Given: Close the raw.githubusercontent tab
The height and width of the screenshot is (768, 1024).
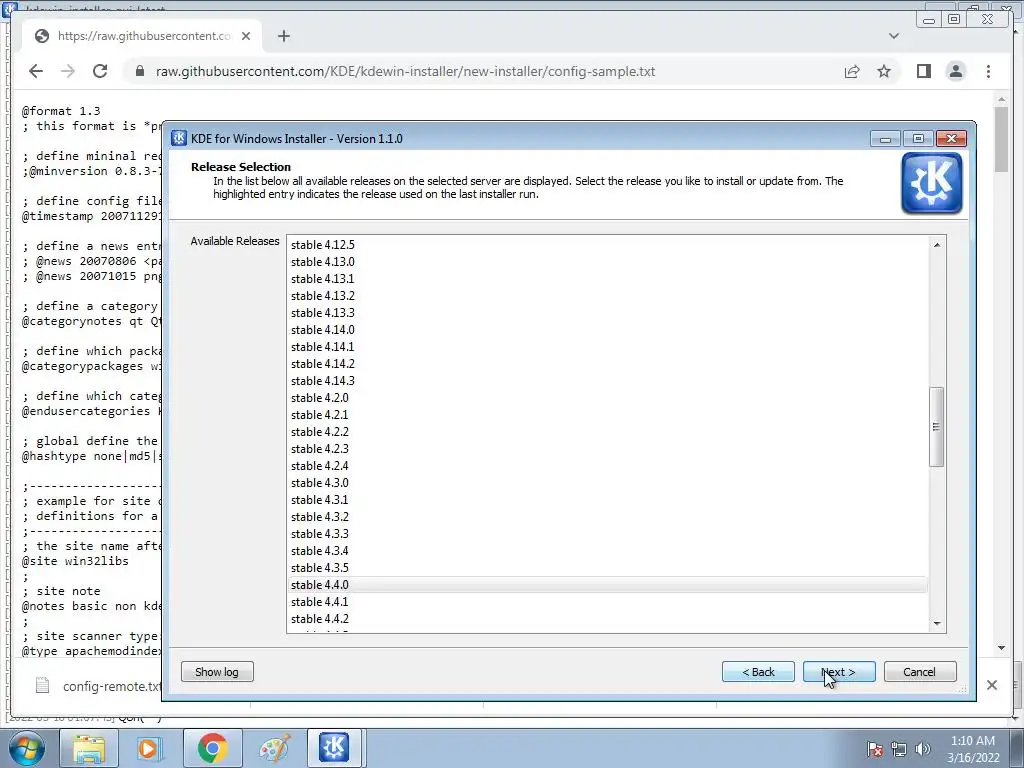Looking at the screenshot, I should pos(246,36).
